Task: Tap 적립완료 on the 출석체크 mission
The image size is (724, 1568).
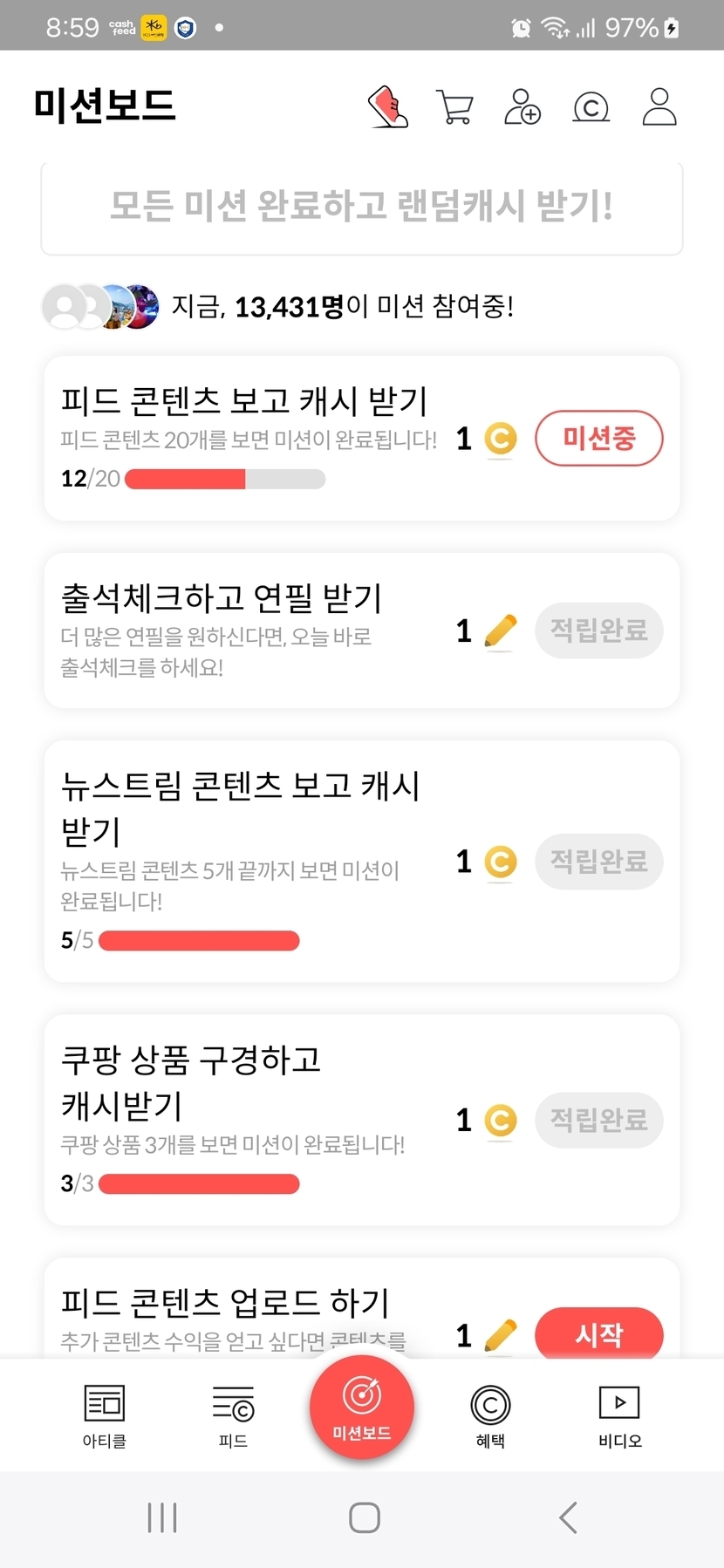Action: point(598,630)
